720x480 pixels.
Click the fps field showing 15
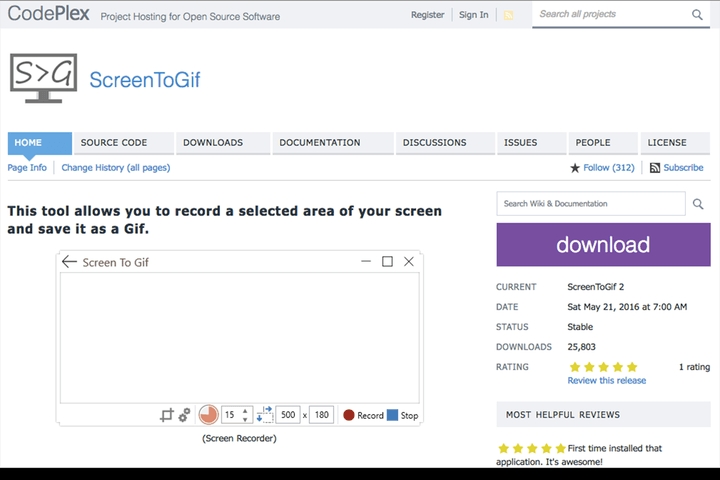click(x=237, y=415)
